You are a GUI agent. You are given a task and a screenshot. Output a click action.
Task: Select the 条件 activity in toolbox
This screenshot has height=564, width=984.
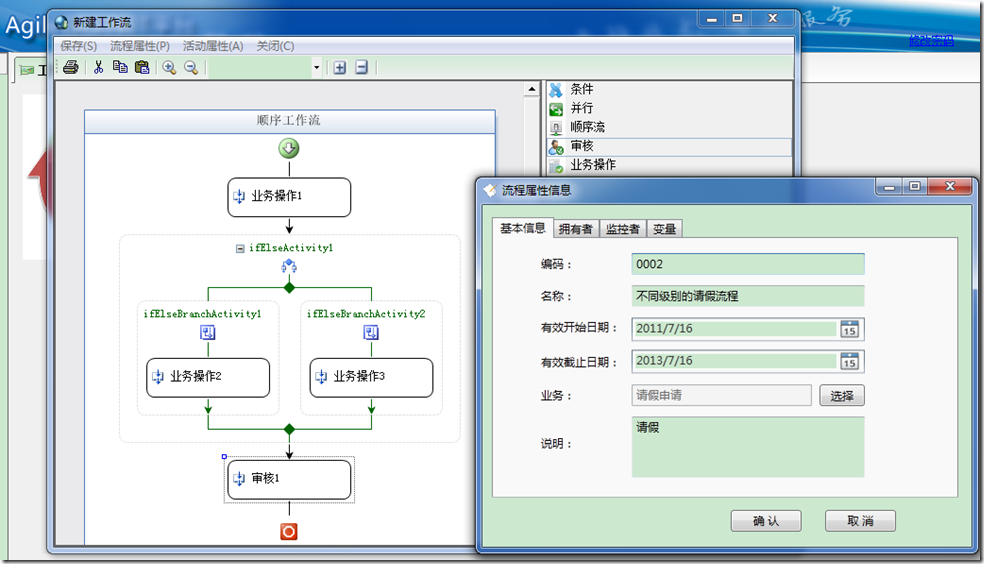coord(669,89)
